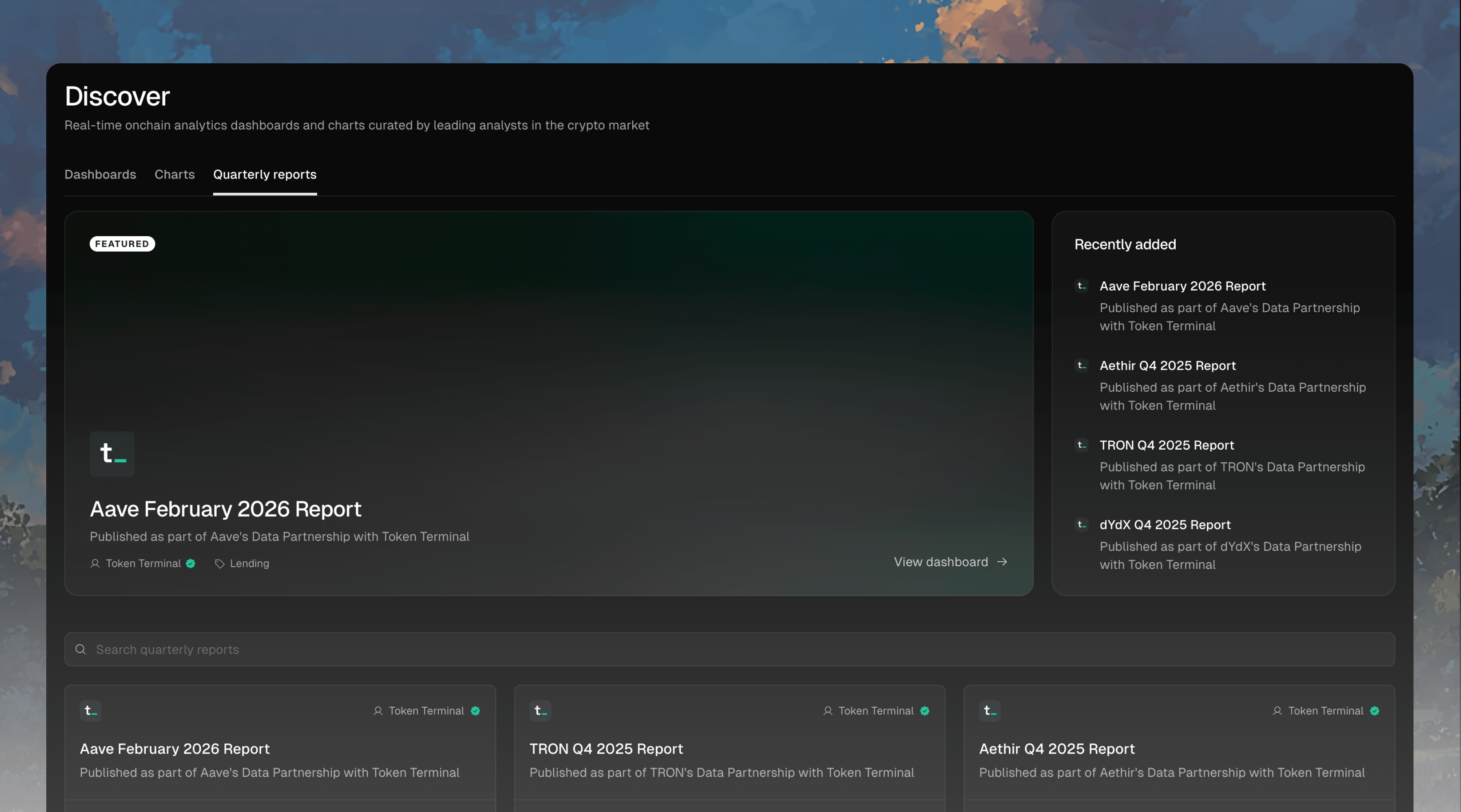Click the Token Terminal icon beside TRON Q4 2025 in Recently added
1461x812 pixels.
pos(1082,445)
